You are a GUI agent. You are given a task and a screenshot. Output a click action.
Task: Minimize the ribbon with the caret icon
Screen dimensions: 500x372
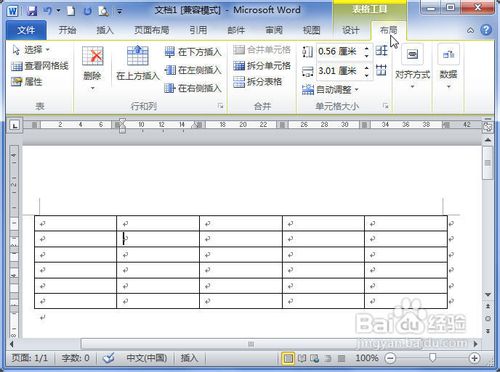[x=470, y=30]
